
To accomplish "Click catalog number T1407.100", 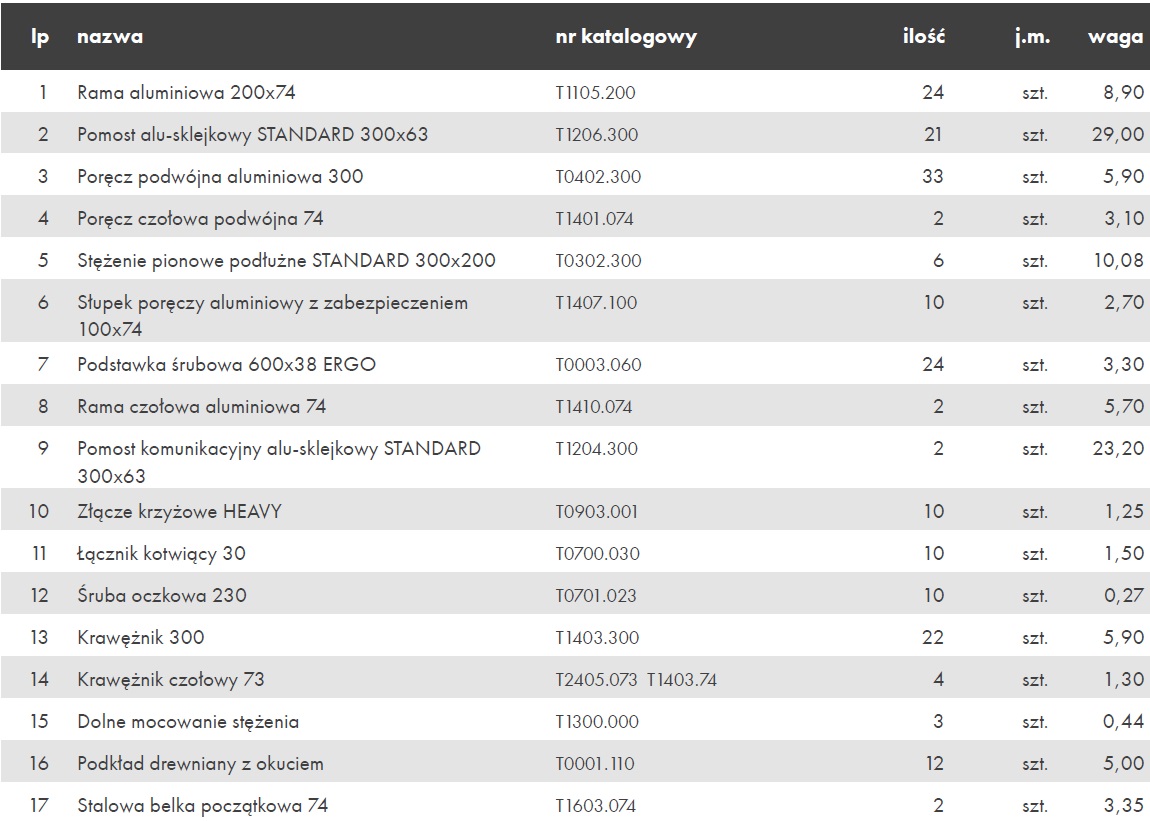I will point(596,302).
